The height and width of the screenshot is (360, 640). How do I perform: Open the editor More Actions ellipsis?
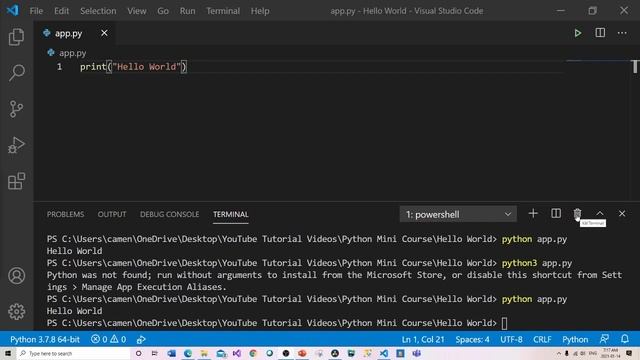pyautogui.click(x=622, y=33)
